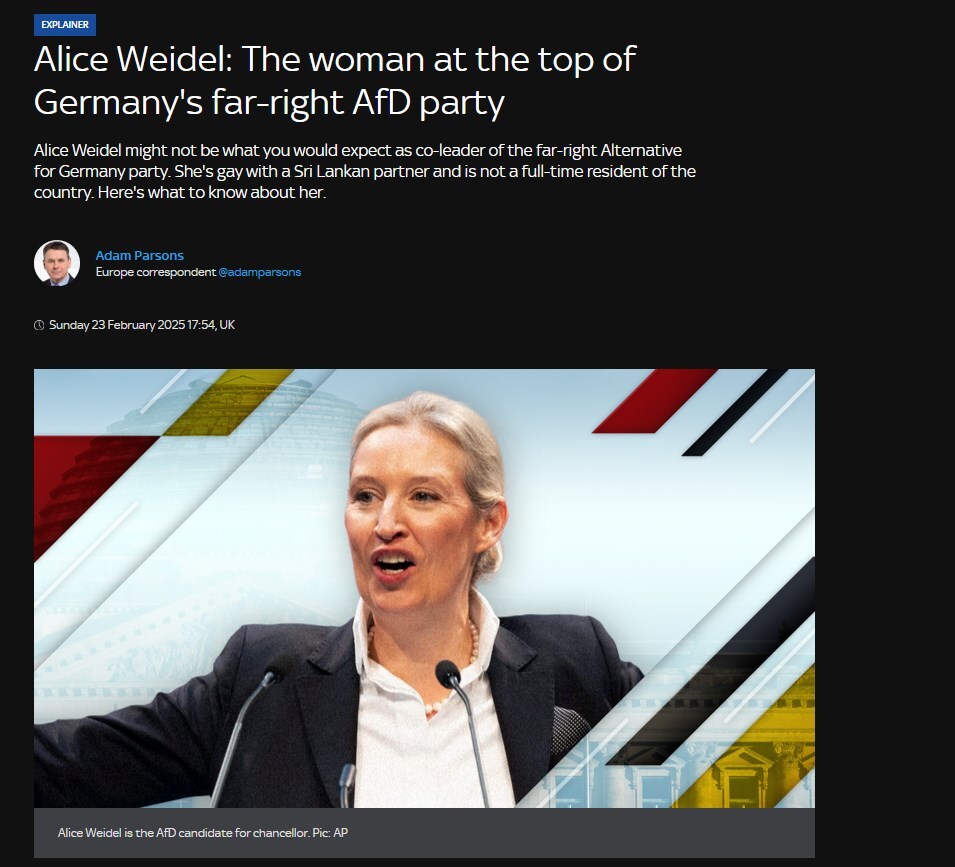Click the red diagonal stripe at image top-right
This screenshot has height=867, width=955.
[655, 401]
